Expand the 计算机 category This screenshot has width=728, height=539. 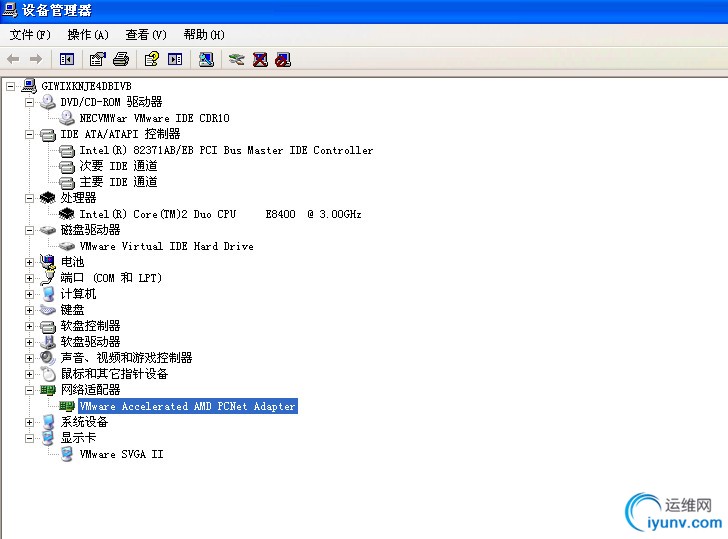(29, 294)
